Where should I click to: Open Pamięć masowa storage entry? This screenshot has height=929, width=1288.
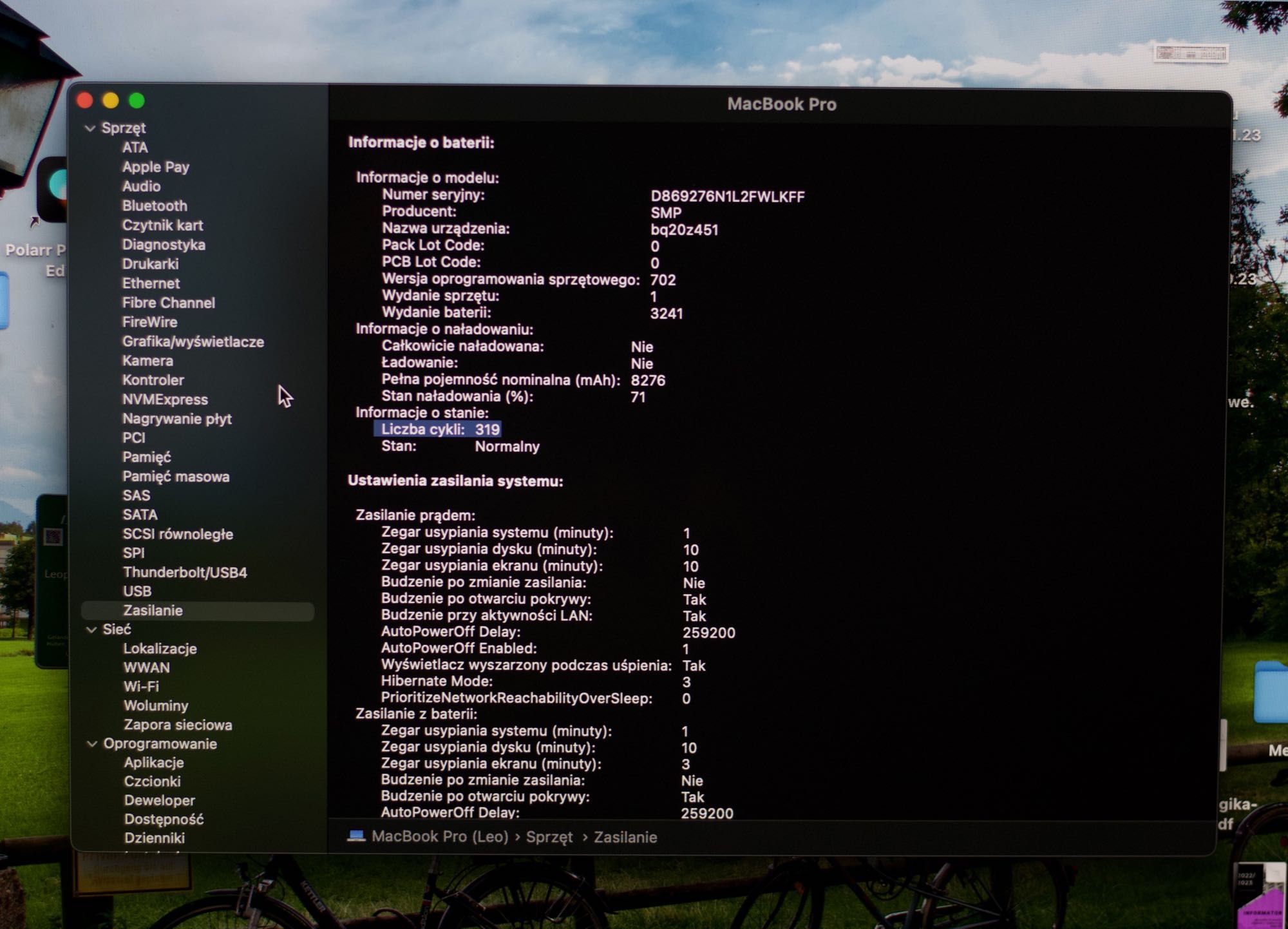[x=176, y=477]
